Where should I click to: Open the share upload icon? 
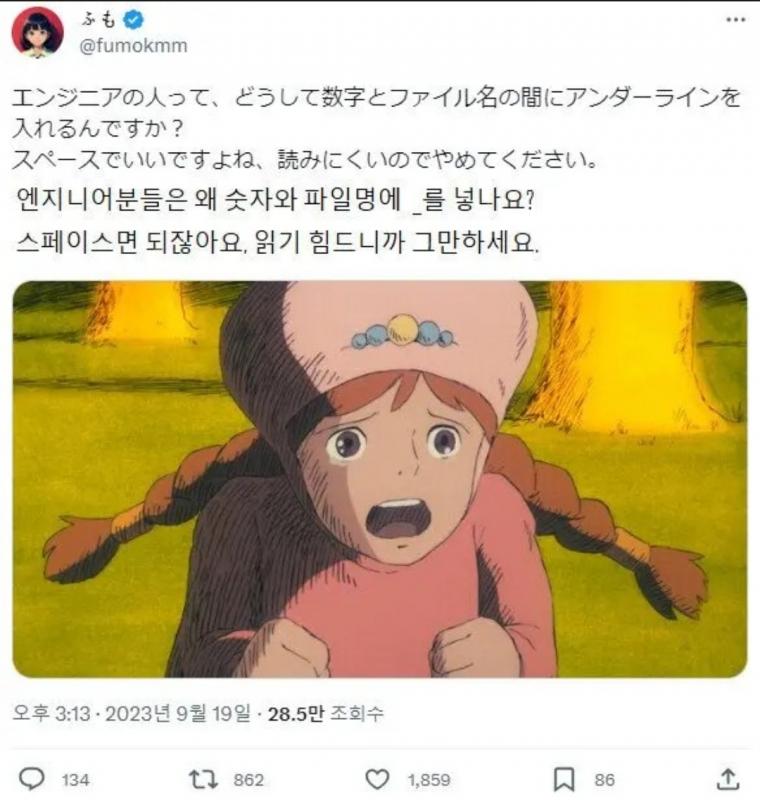point(728,779)
